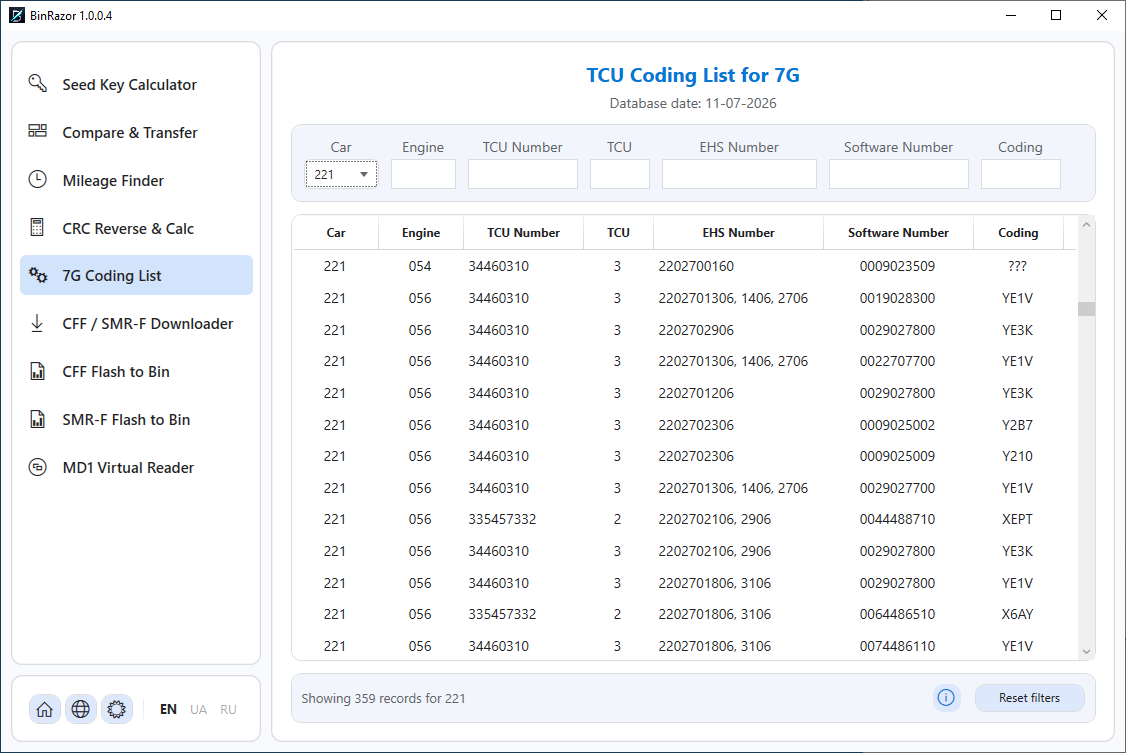1126x753 pixels.
Task: Show the info icon beside Reset filters
Action: tap(946, 697)
